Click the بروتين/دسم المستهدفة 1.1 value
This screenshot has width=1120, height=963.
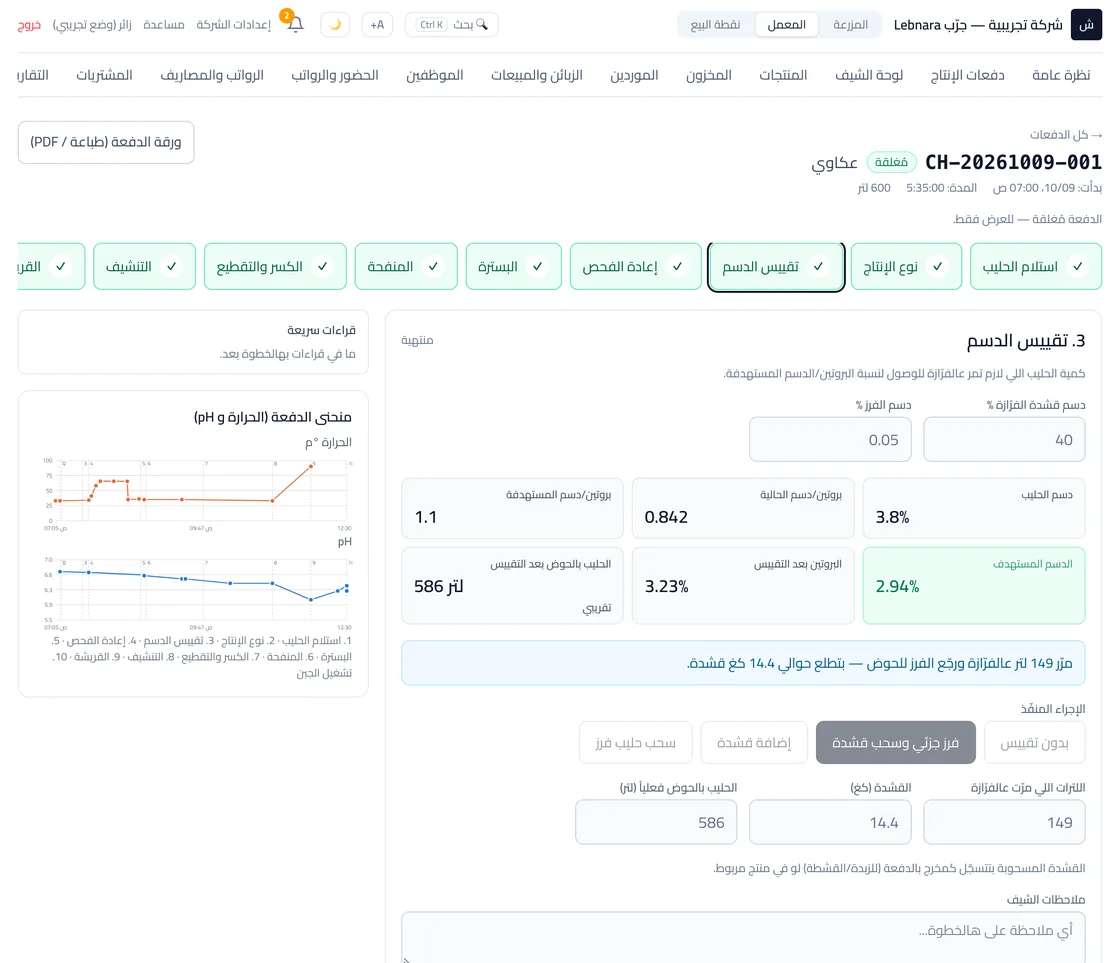coord(426,517)
